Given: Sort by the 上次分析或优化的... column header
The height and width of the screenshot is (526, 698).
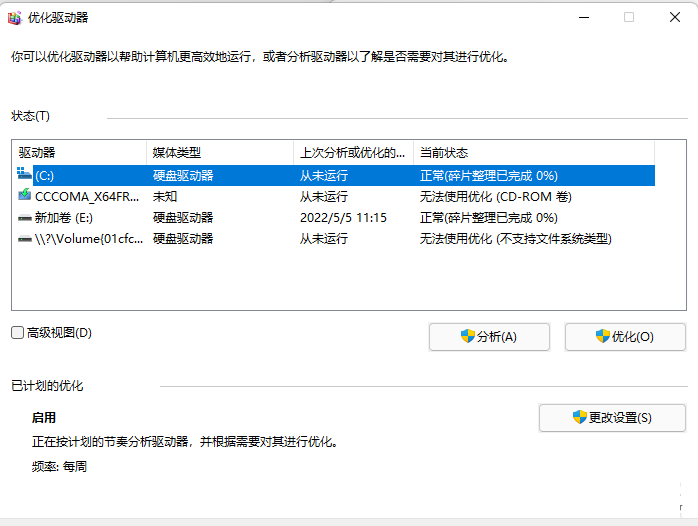Looking at the screenshot, I should (353, 153).
